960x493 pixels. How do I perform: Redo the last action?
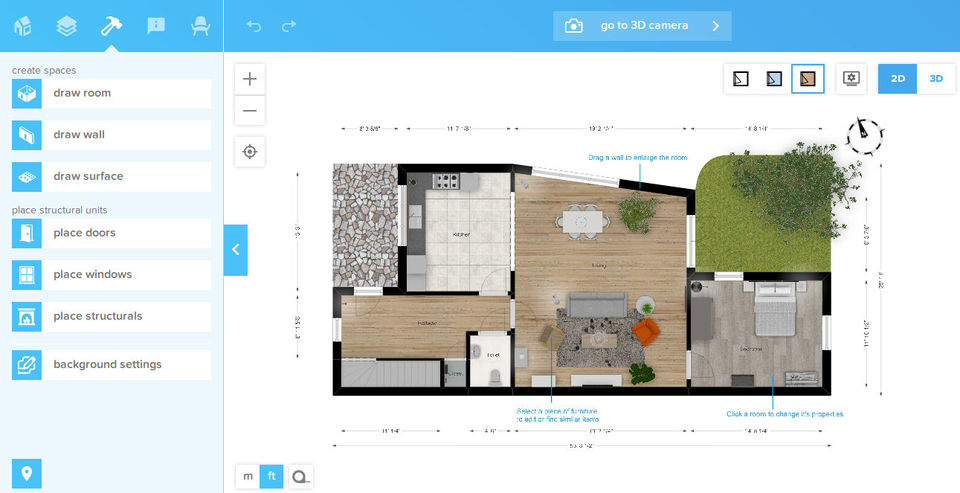click(x=289, y=26)
